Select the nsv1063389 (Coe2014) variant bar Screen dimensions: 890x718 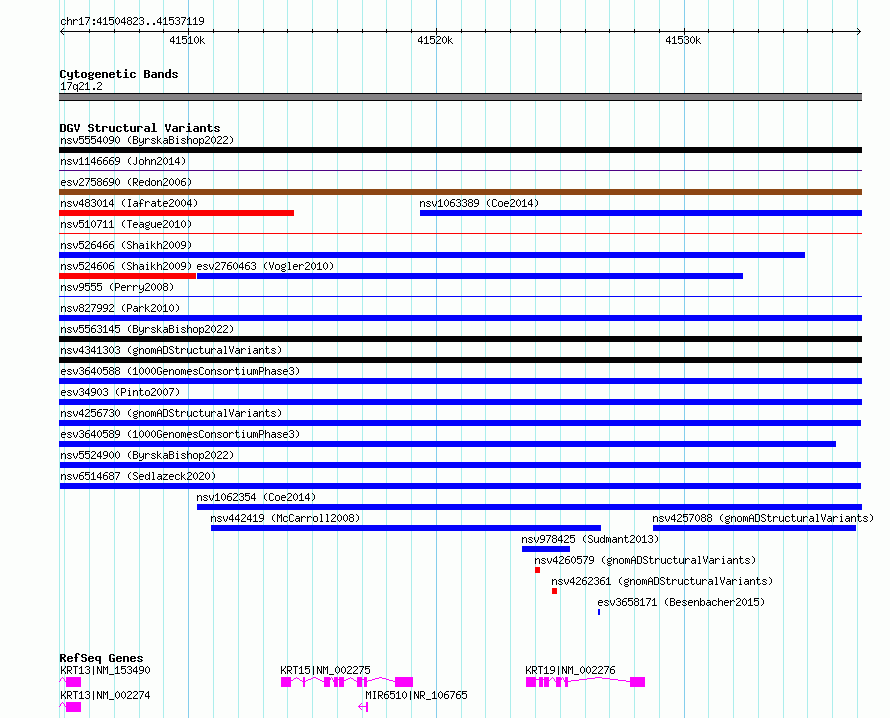tap(641, 213)
